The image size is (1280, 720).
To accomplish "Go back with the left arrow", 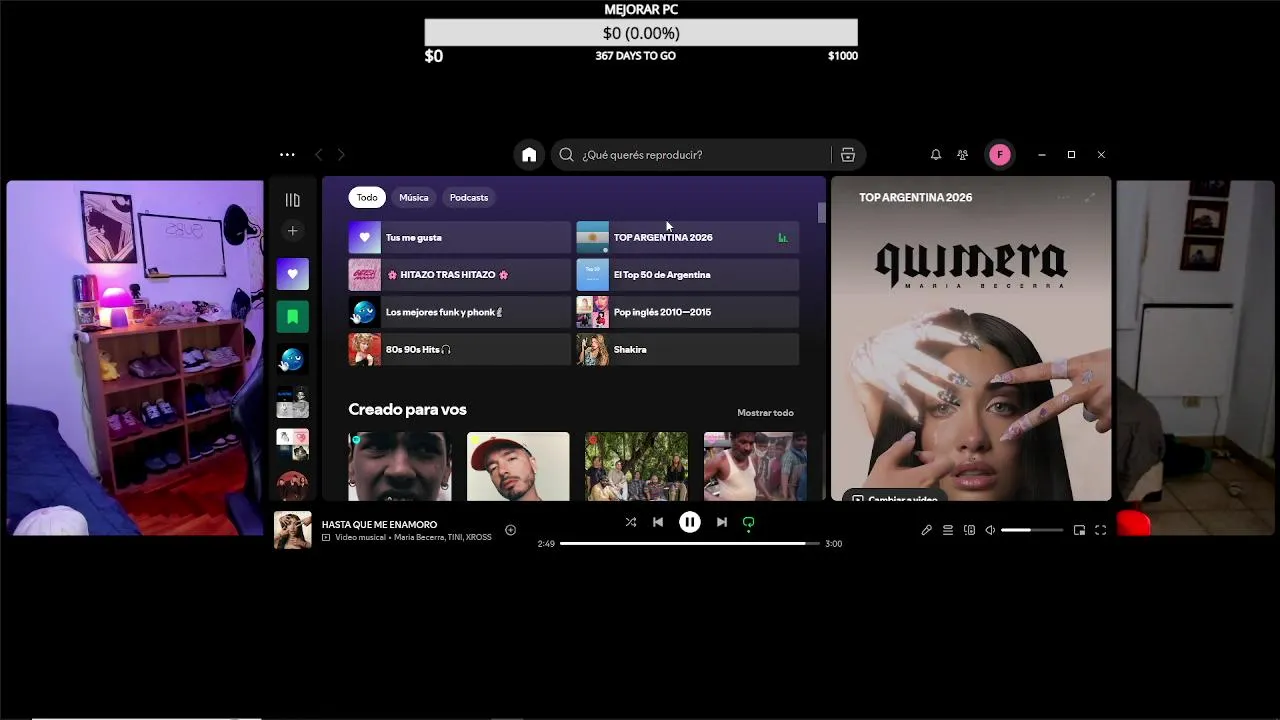I will click(319, 155).
